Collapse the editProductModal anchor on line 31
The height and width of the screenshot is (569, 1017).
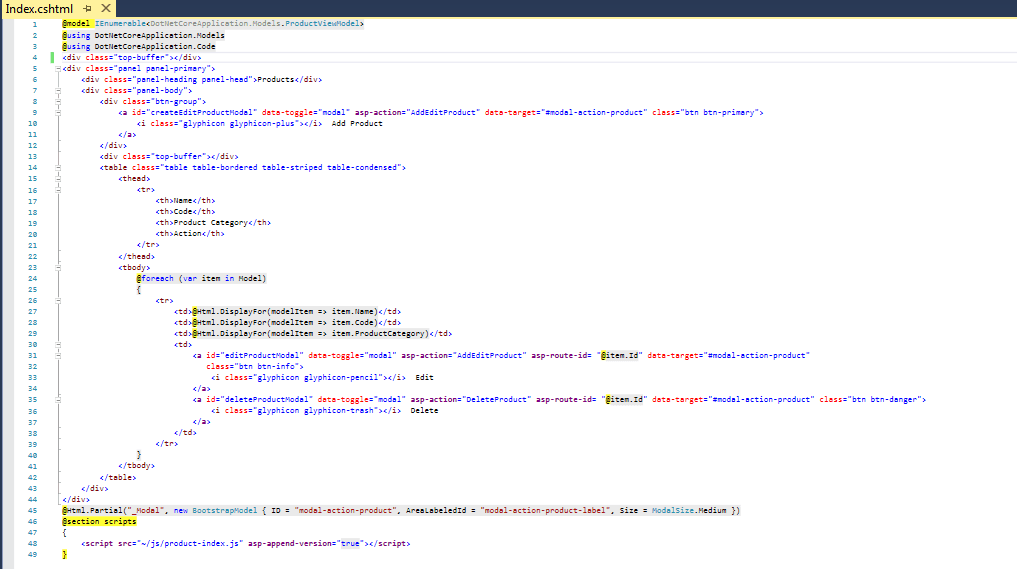click(x=58, y=356)
